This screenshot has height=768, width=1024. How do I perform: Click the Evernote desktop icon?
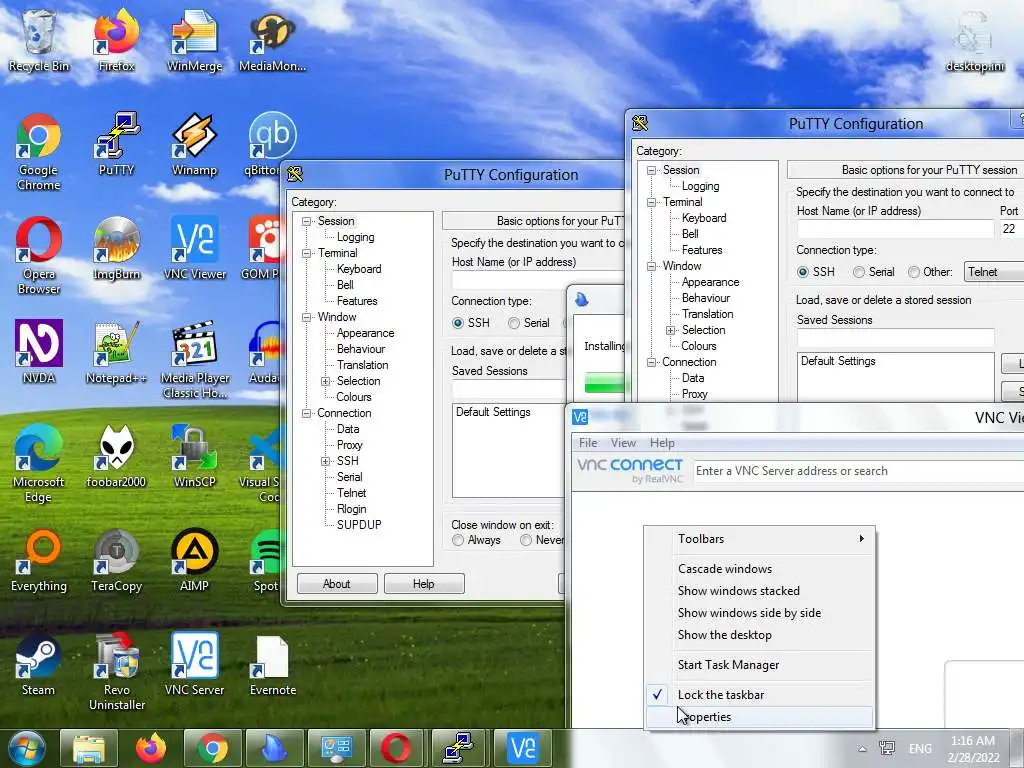(x=272, y=664)
